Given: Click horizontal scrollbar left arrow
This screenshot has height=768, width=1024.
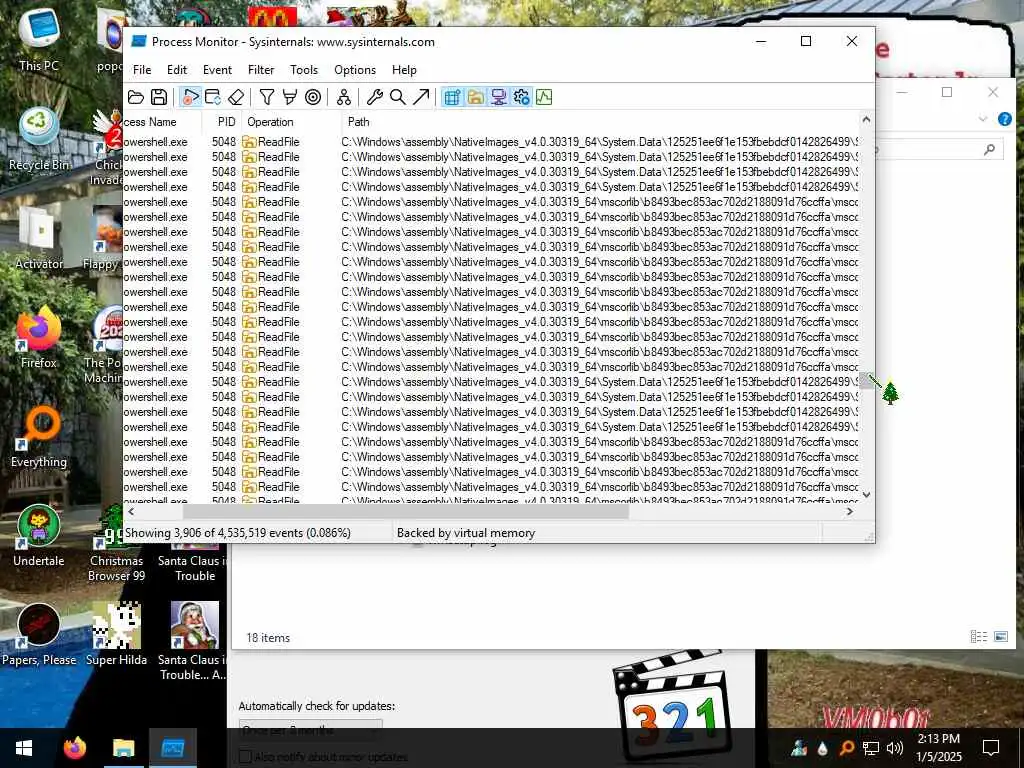Looking at the screenshot, I should (x=131, y=511).
